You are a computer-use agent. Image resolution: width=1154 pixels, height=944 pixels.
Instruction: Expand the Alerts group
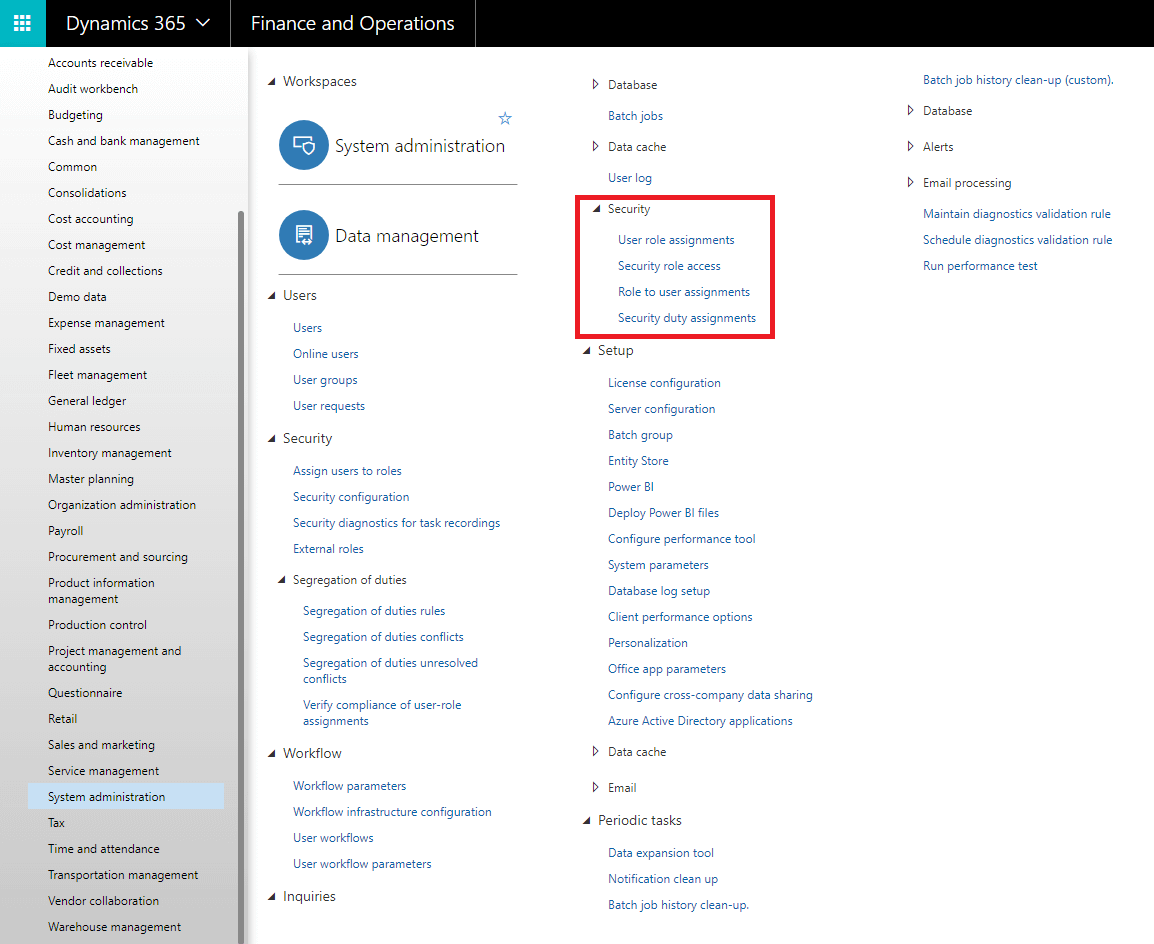click(x=910, y=146)
